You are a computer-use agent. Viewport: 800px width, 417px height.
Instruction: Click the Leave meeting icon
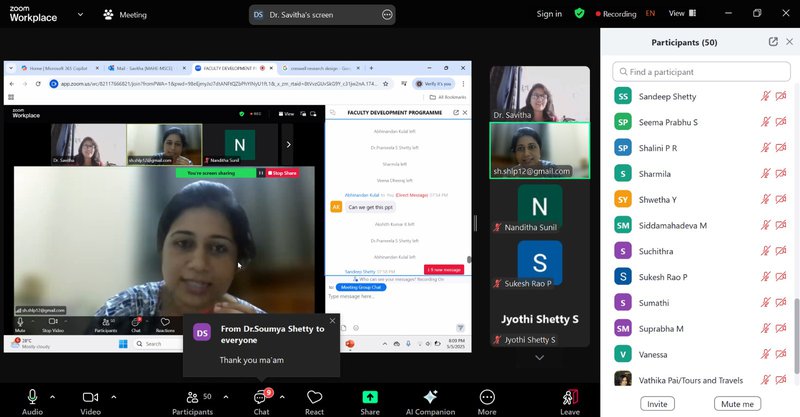click(570, 397)
